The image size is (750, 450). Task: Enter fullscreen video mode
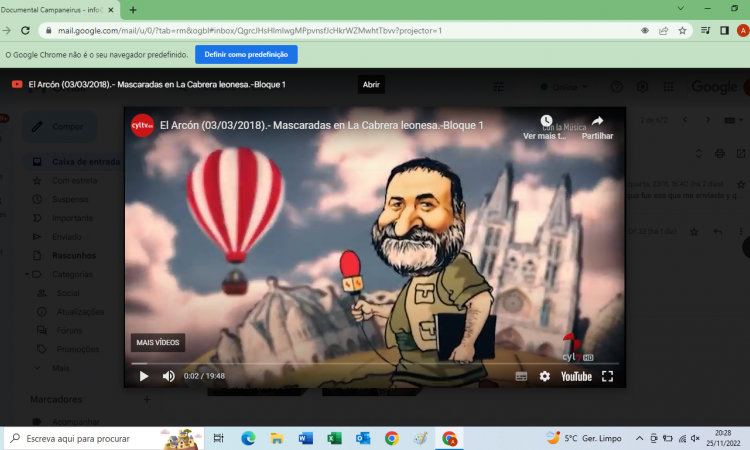607,376
